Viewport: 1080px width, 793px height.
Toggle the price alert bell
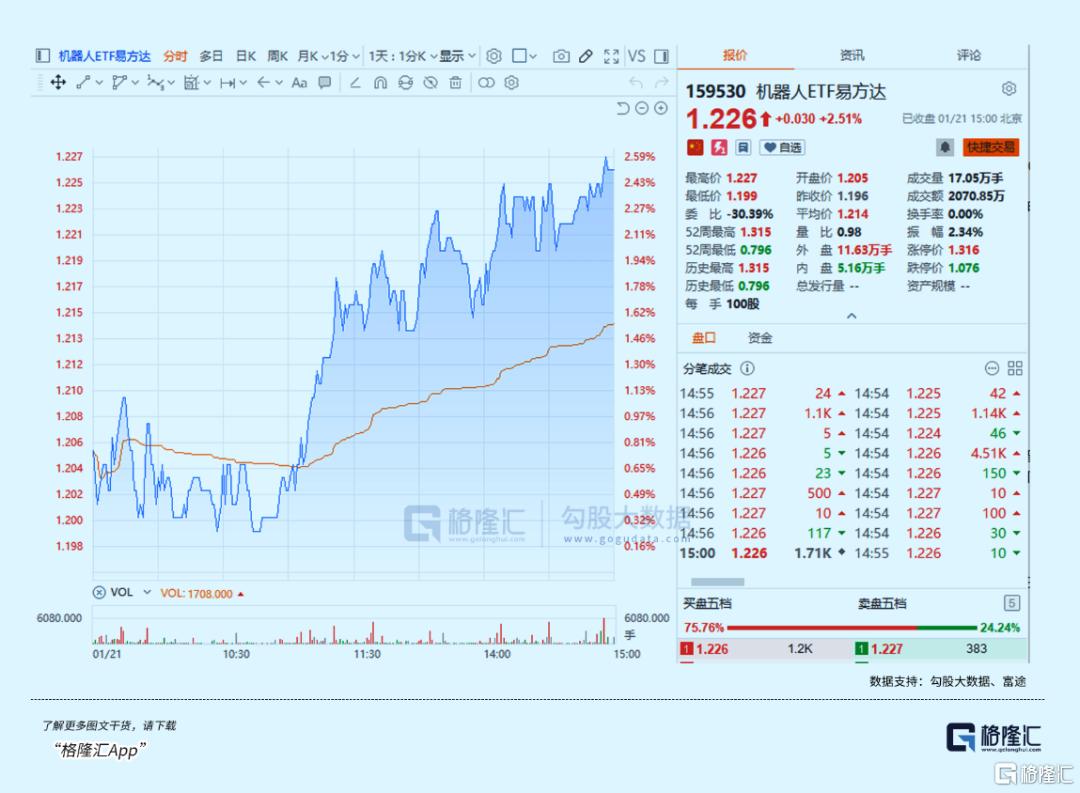tap(945, 147)
